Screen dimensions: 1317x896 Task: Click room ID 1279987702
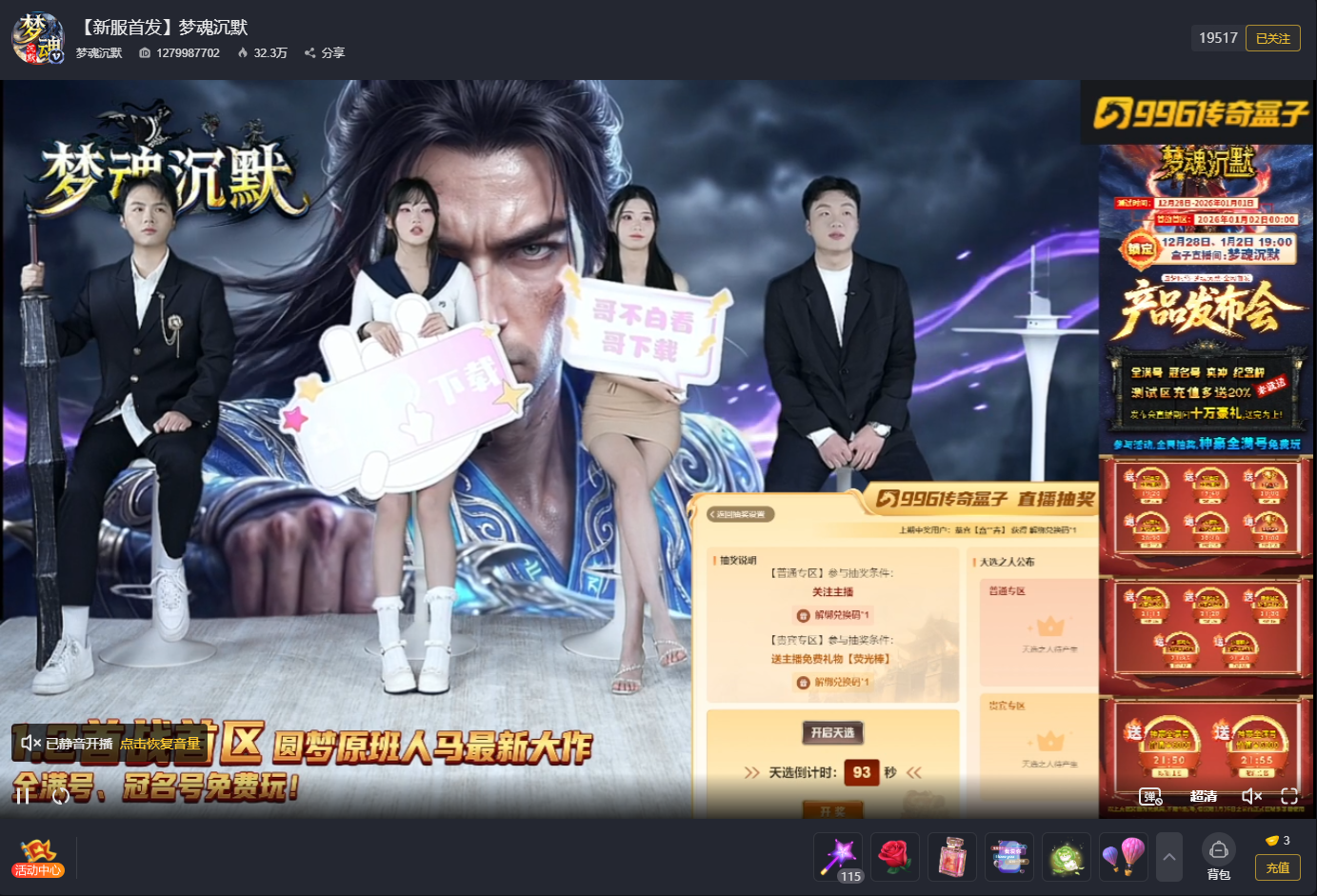179,53
